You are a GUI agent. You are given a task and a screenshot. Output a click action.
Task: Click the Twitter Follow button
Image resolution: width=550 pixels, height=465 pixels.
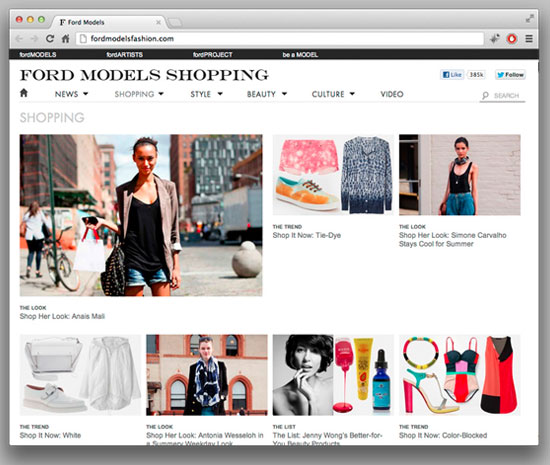(510, 75)
